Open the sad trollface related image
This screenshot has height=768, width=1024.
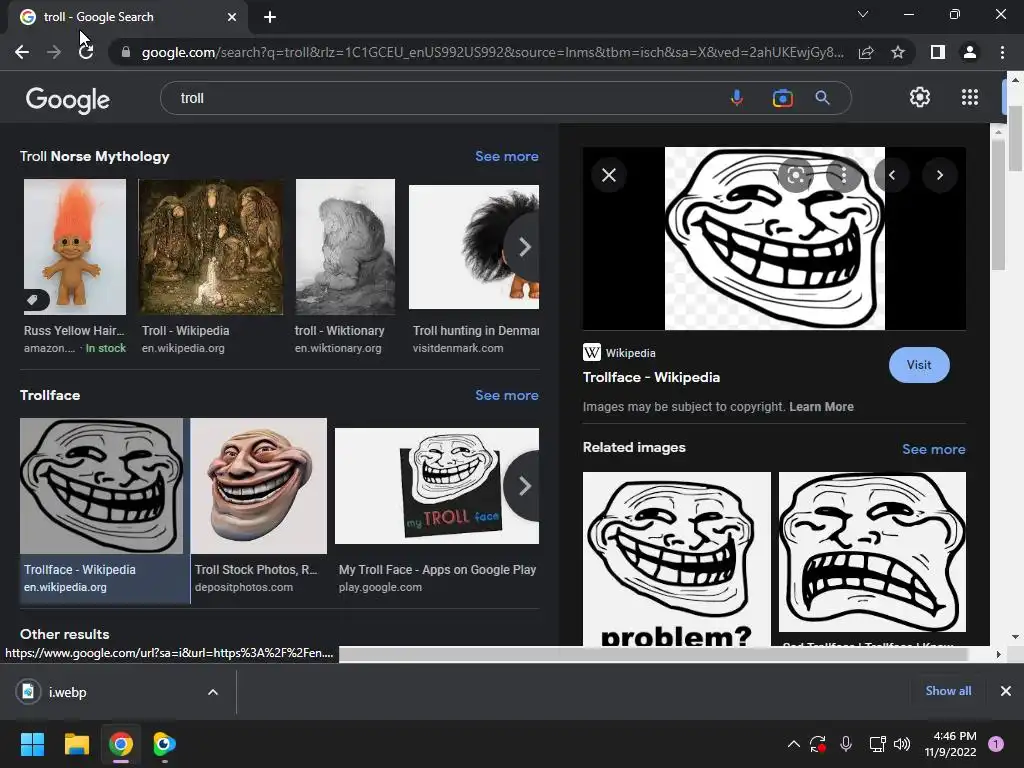872,552
